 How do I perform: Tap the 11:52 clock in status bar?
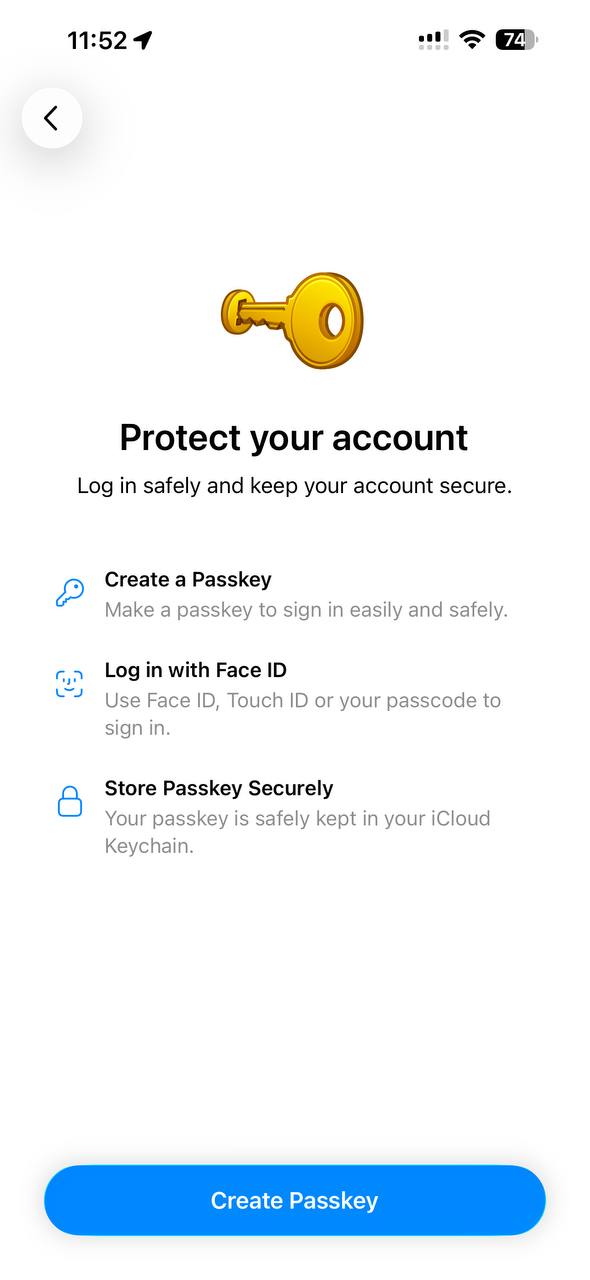click(x=97, y=40)
